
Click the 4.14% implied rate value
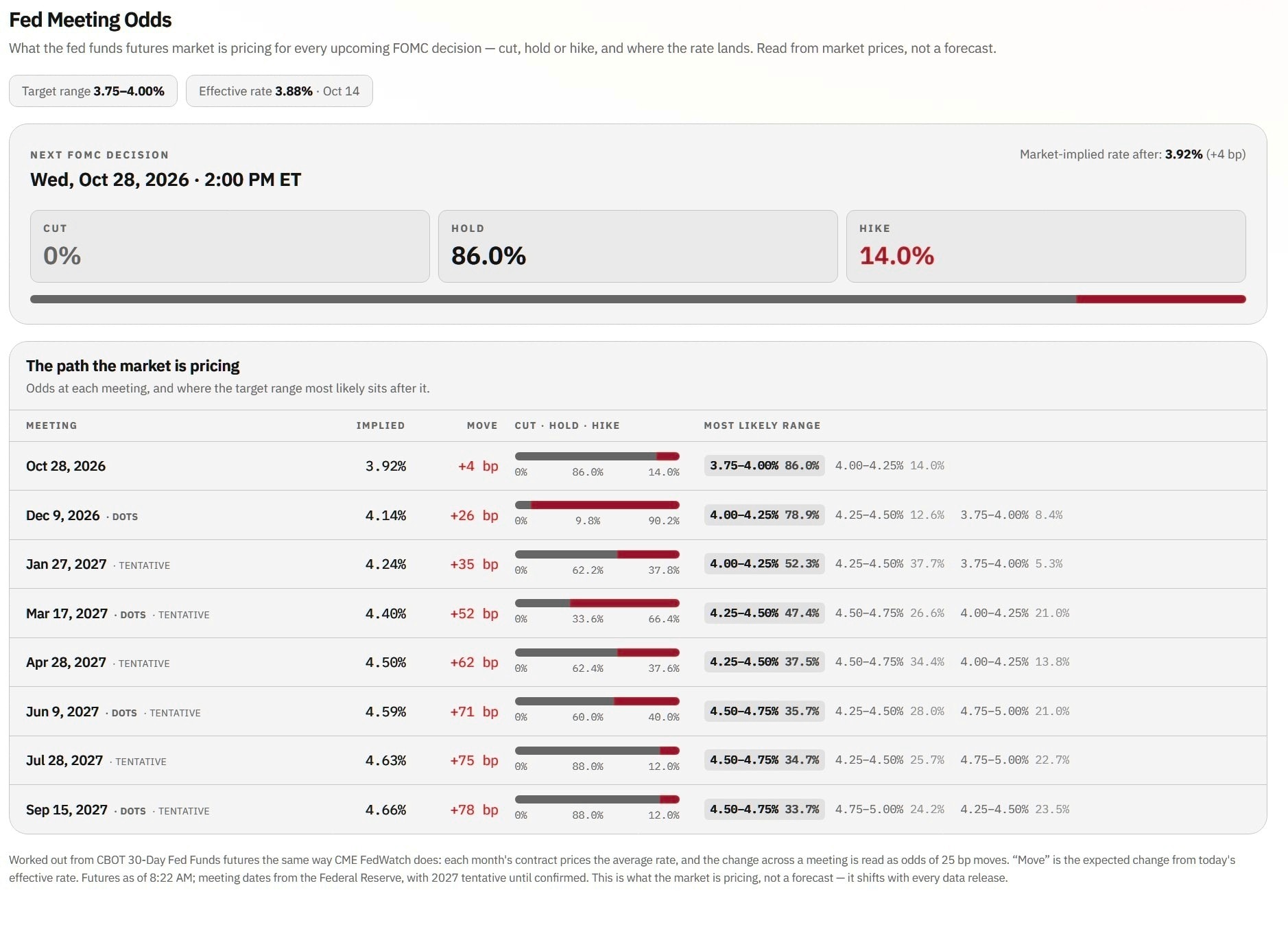click(x=385, y=515)
